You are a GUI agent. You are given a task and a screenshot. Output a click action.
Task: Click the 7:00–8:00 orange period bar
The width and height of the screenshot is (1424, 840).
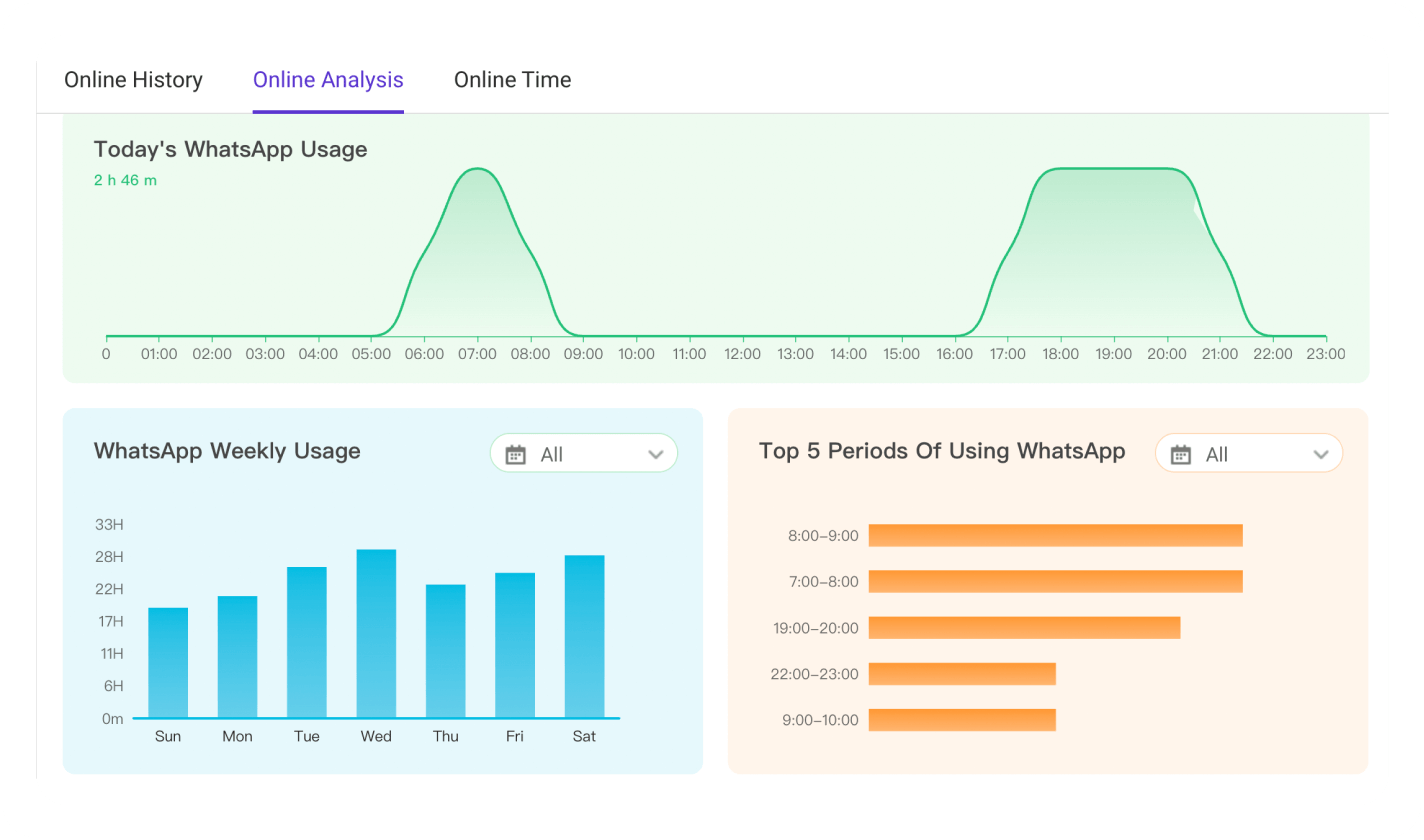click(x=1056, y=581)
